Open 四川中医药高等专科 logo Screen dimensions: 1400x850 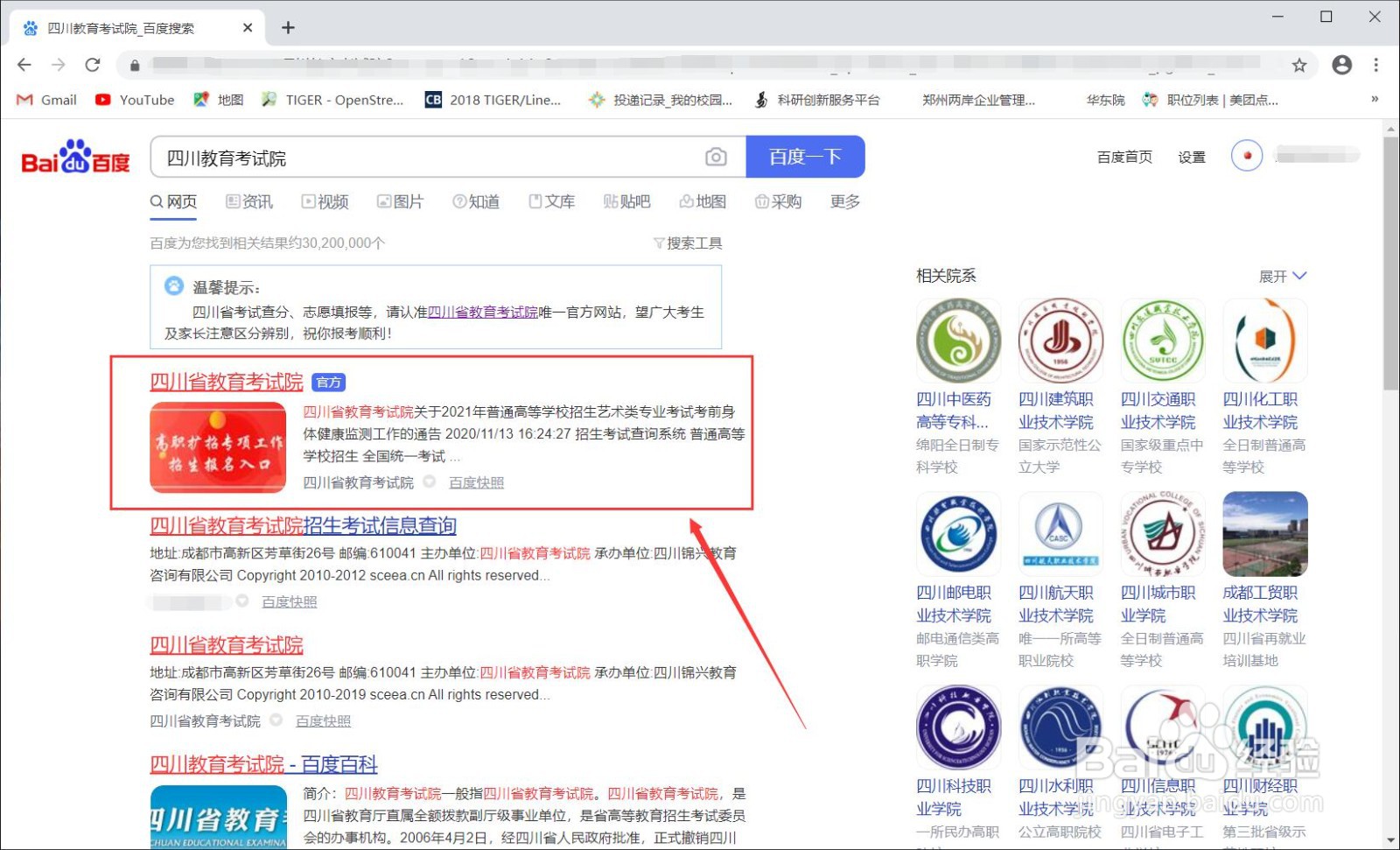pyautogui.click(x=958, y=341)
